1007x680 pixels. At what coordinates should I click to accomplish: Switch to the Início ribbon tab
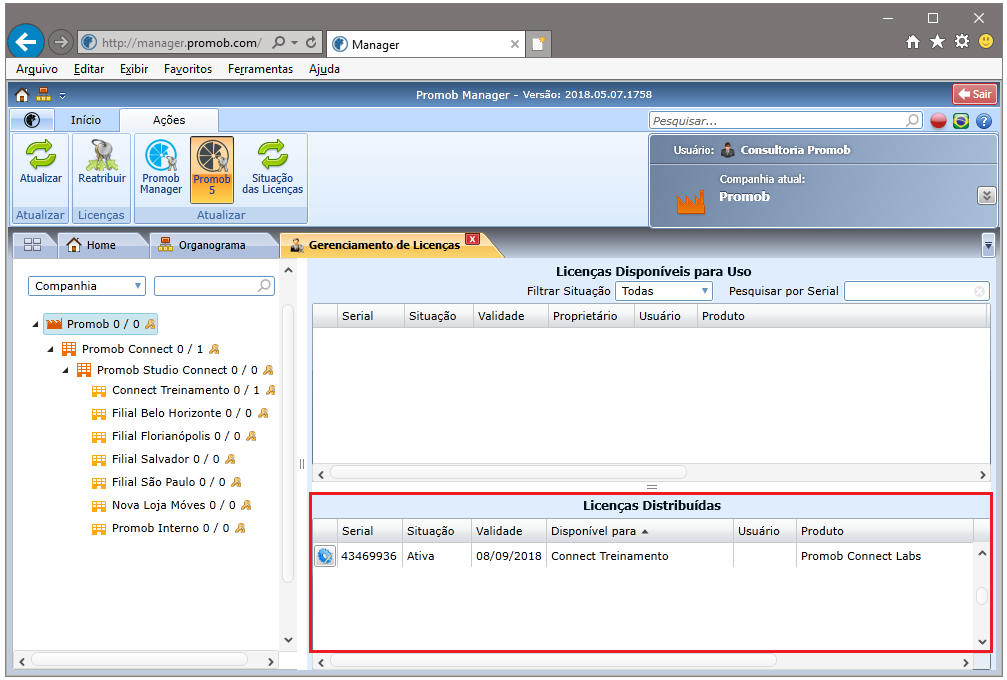coord(86,120)
